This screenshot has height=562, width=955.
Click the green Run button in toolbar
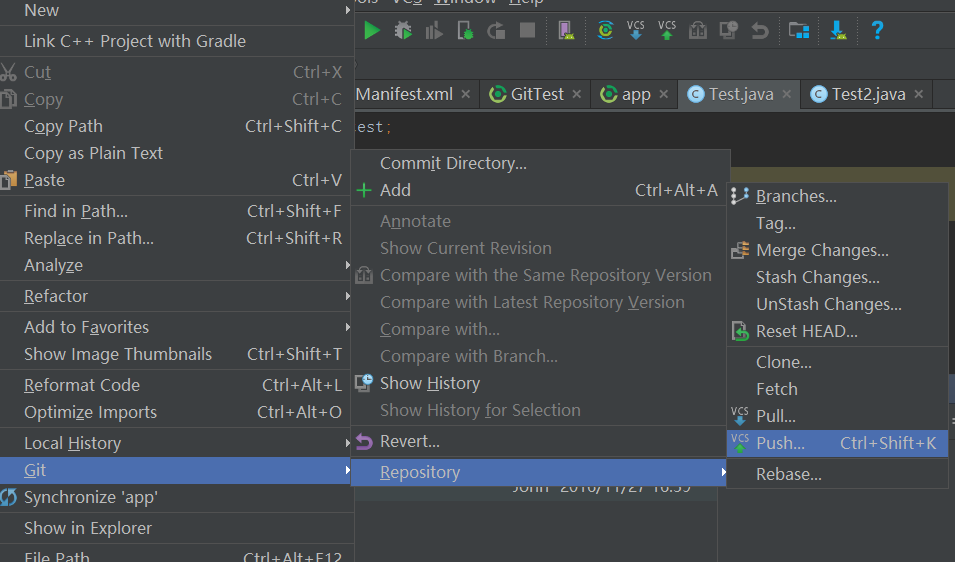coord(372,30)
